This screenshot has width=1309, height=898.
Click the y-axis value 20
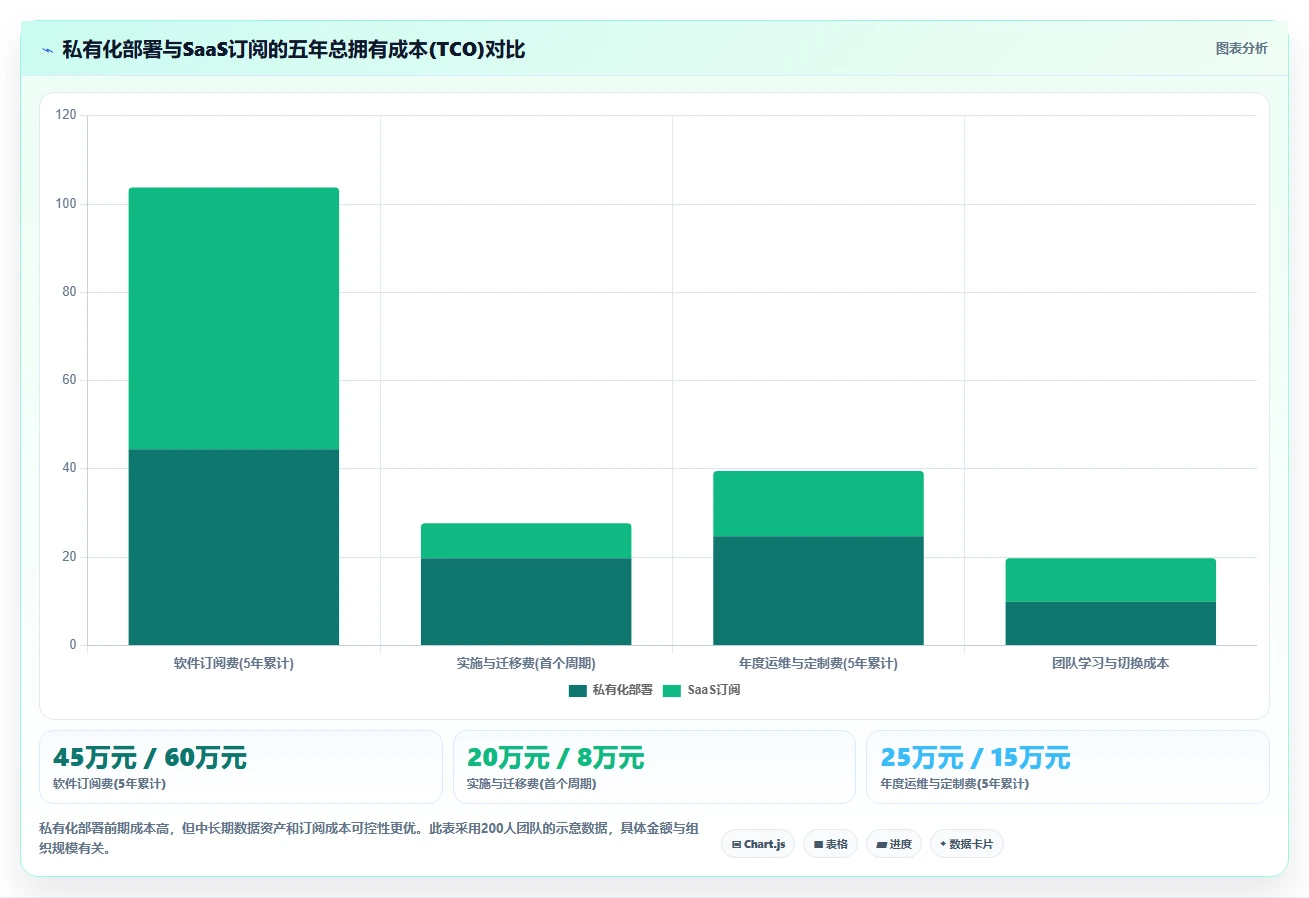point(69,557)
